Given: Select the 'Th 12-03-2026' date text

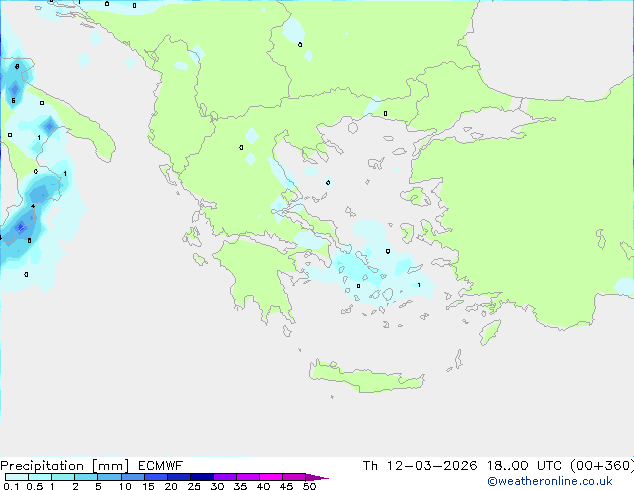Looking at the screenshot, I should [420, 466].
